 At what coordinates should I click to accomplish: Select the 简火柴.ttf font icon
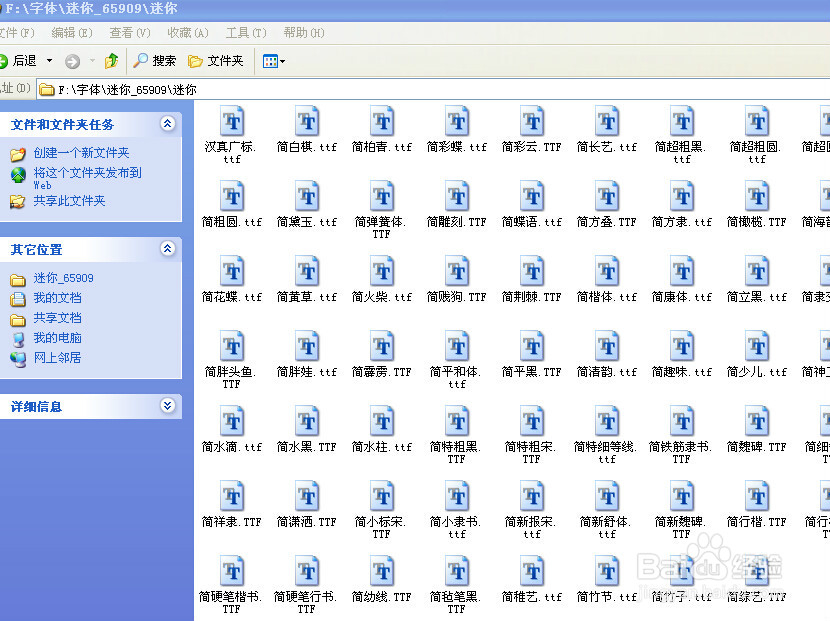tap(382, 272)
